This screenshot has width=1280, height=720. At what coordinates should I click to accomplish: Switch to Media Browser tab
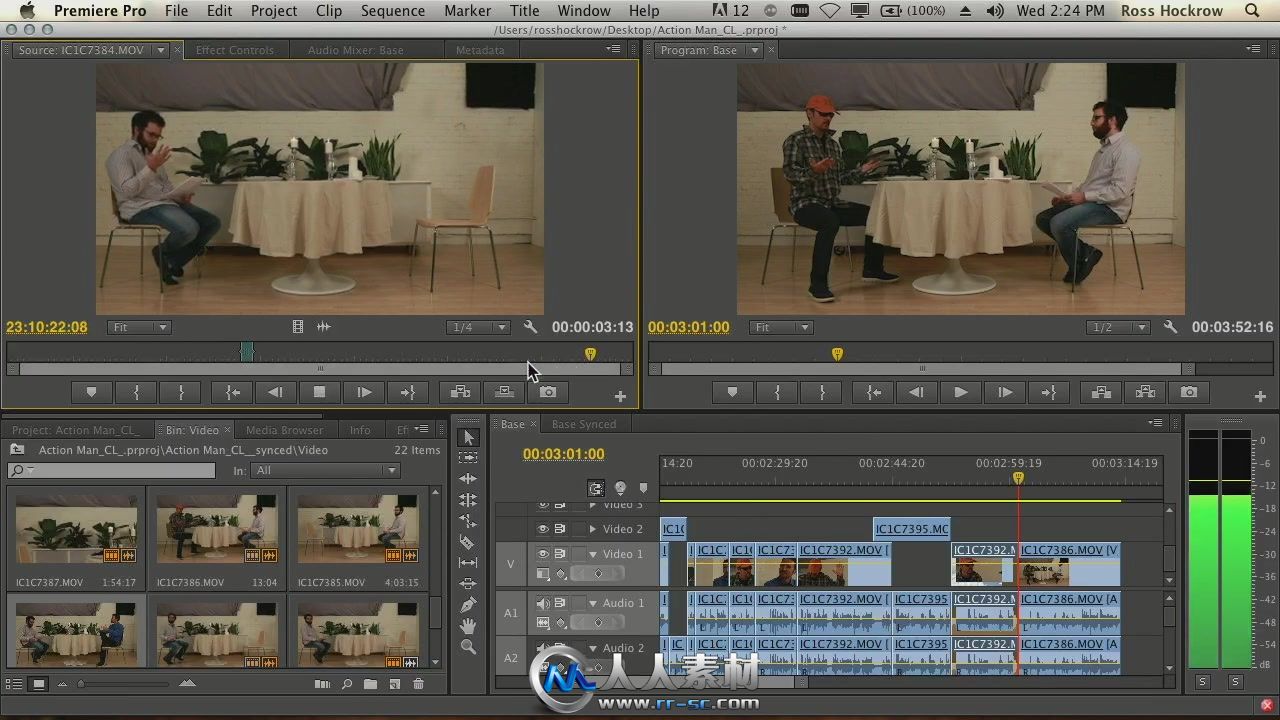284,430
